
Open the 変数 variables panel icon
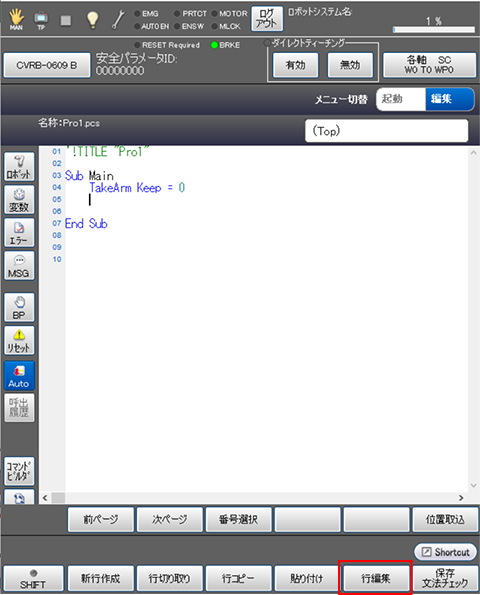(19, 200)
